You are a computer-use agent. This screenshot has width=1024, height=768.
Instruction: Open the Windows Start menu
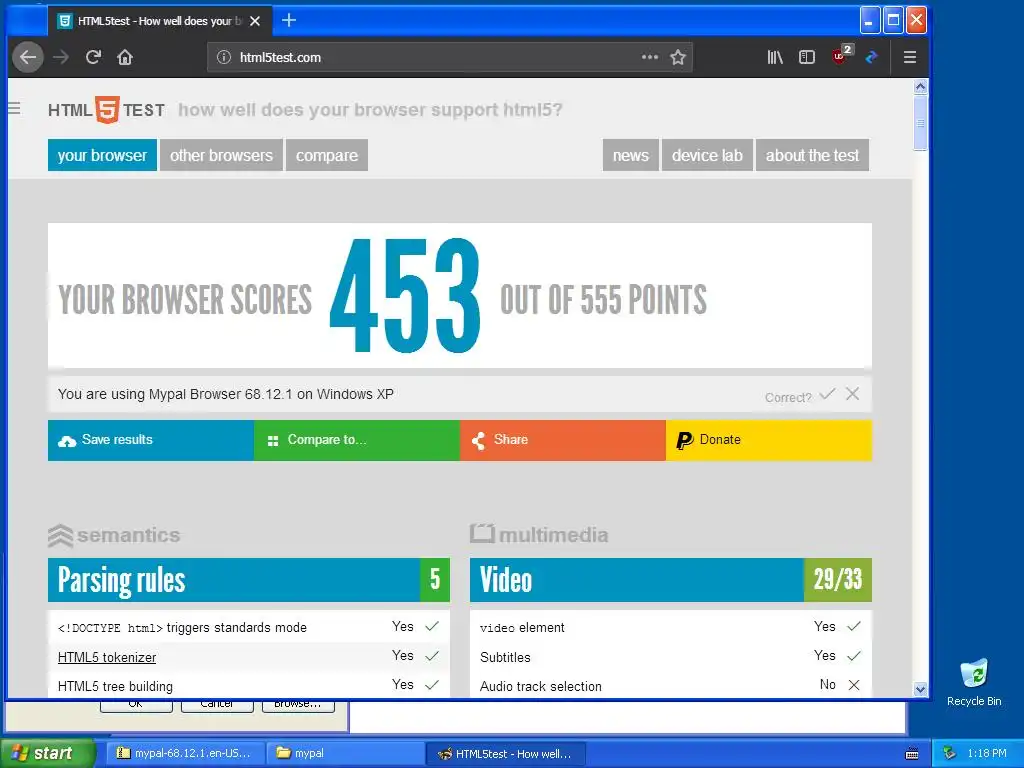click(46, 754)
